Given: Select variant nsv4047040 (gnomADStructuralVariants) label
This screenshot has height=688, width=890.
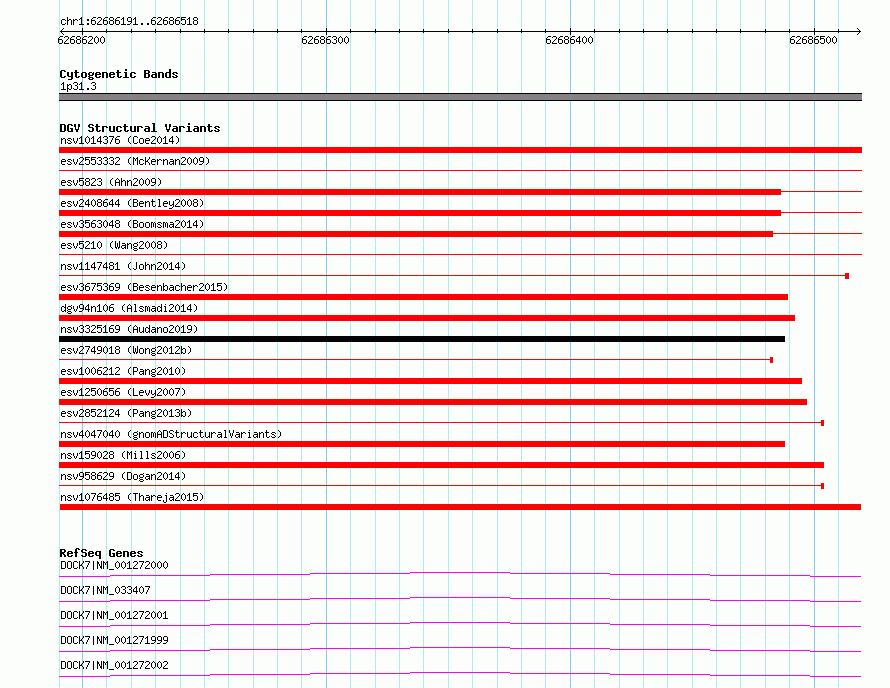Looking at the screenshot, I should point(171,434).
